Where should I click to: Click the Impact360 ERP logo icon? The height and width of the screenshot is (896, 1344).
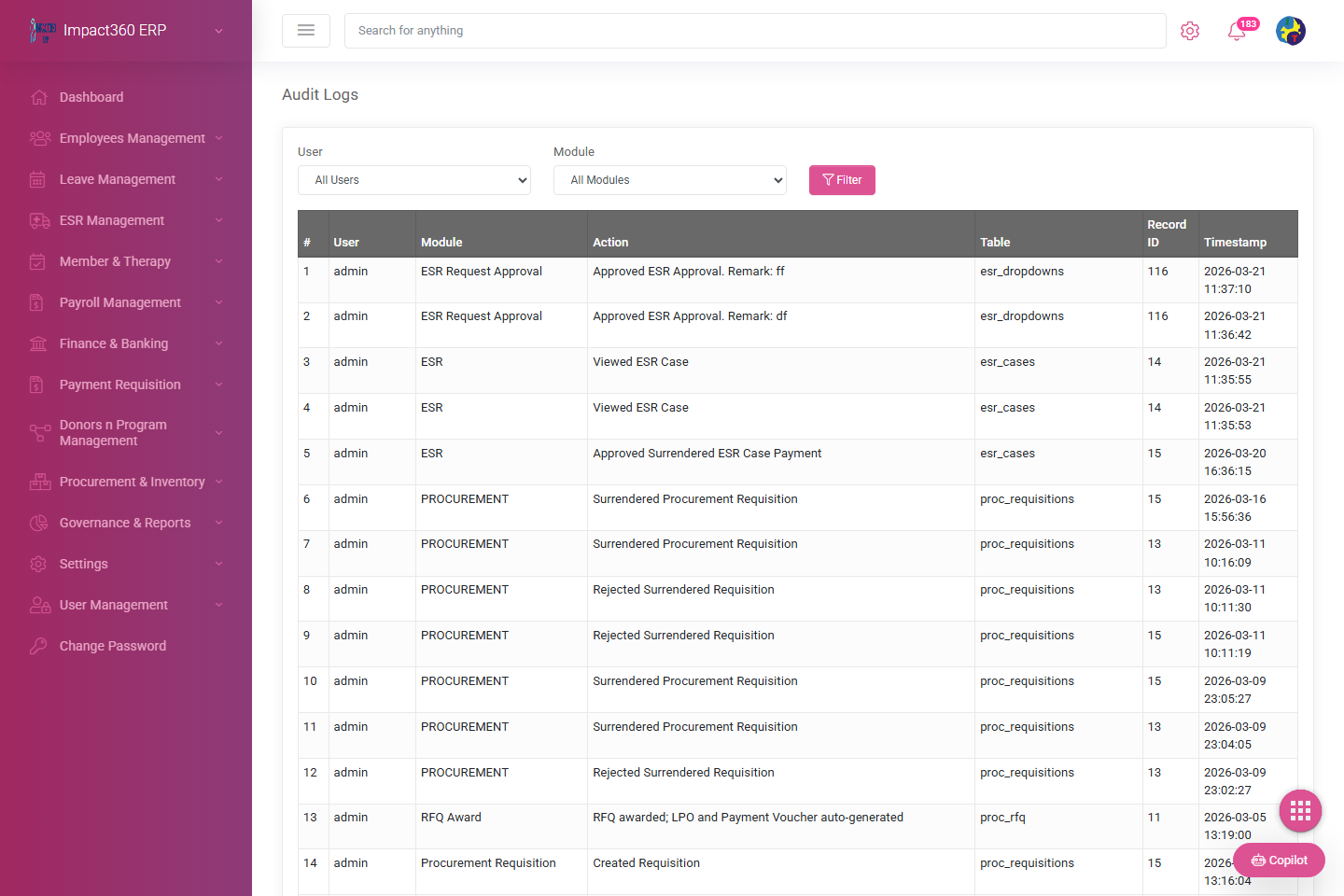point(42,31)
